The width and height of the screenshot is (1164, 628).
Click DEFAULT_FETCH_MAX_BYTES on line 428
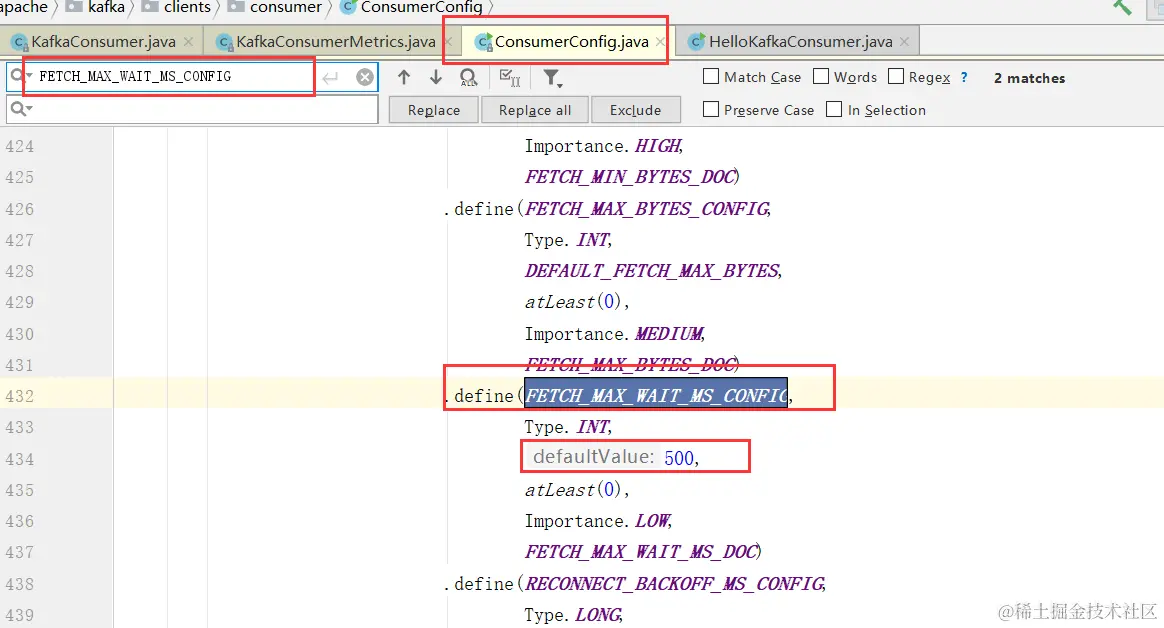(x=653, y=270)
